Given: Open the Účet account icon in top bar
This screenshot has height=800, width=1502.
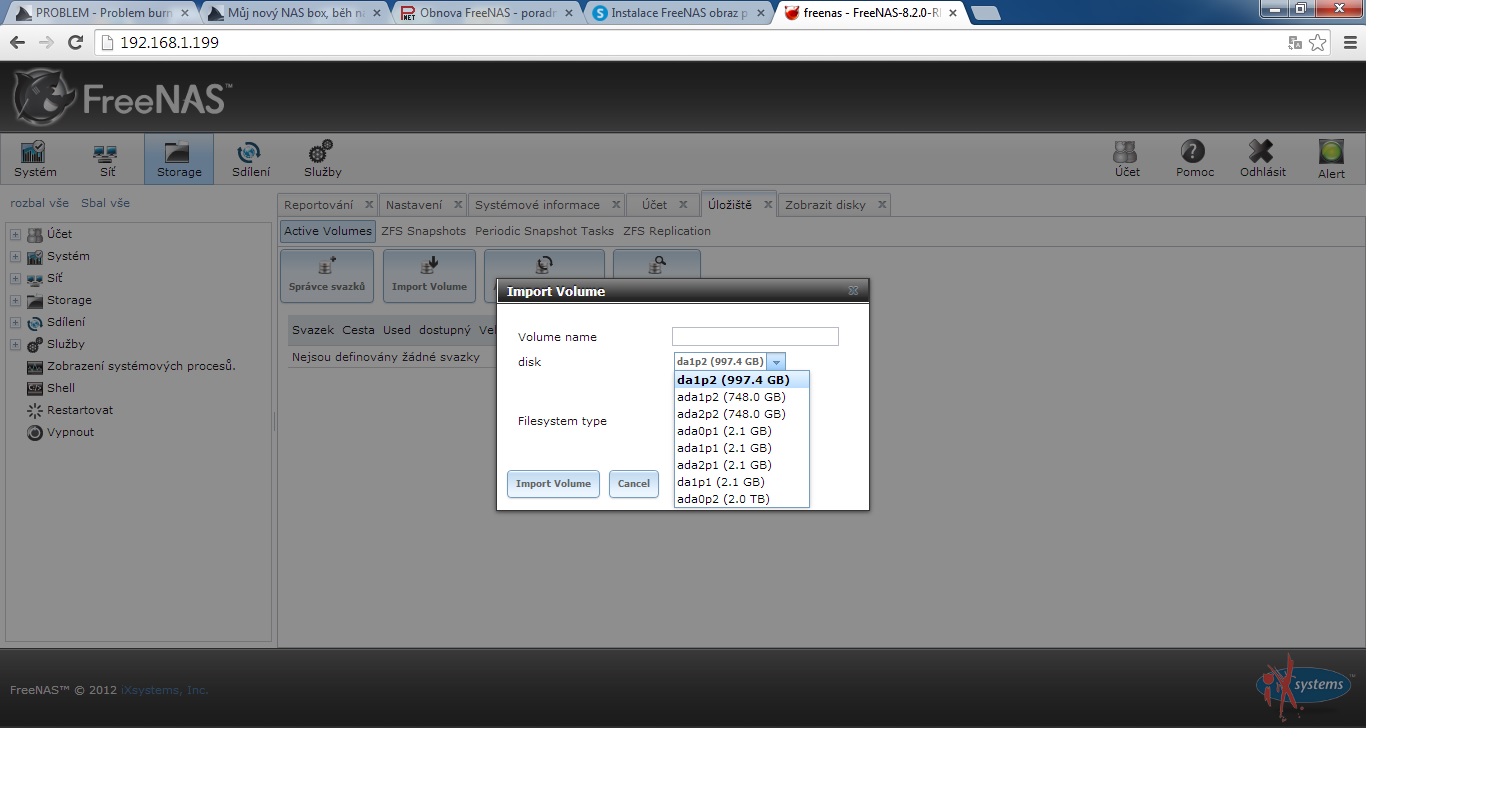Looking at the screenshot, I should coord(1127,160).
